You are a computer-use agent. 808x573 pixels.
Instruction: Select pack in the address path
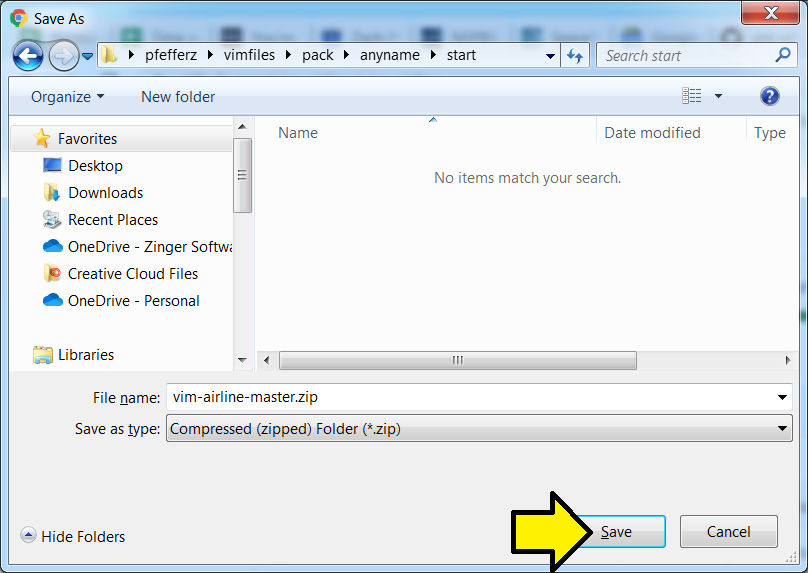(317, 55)
